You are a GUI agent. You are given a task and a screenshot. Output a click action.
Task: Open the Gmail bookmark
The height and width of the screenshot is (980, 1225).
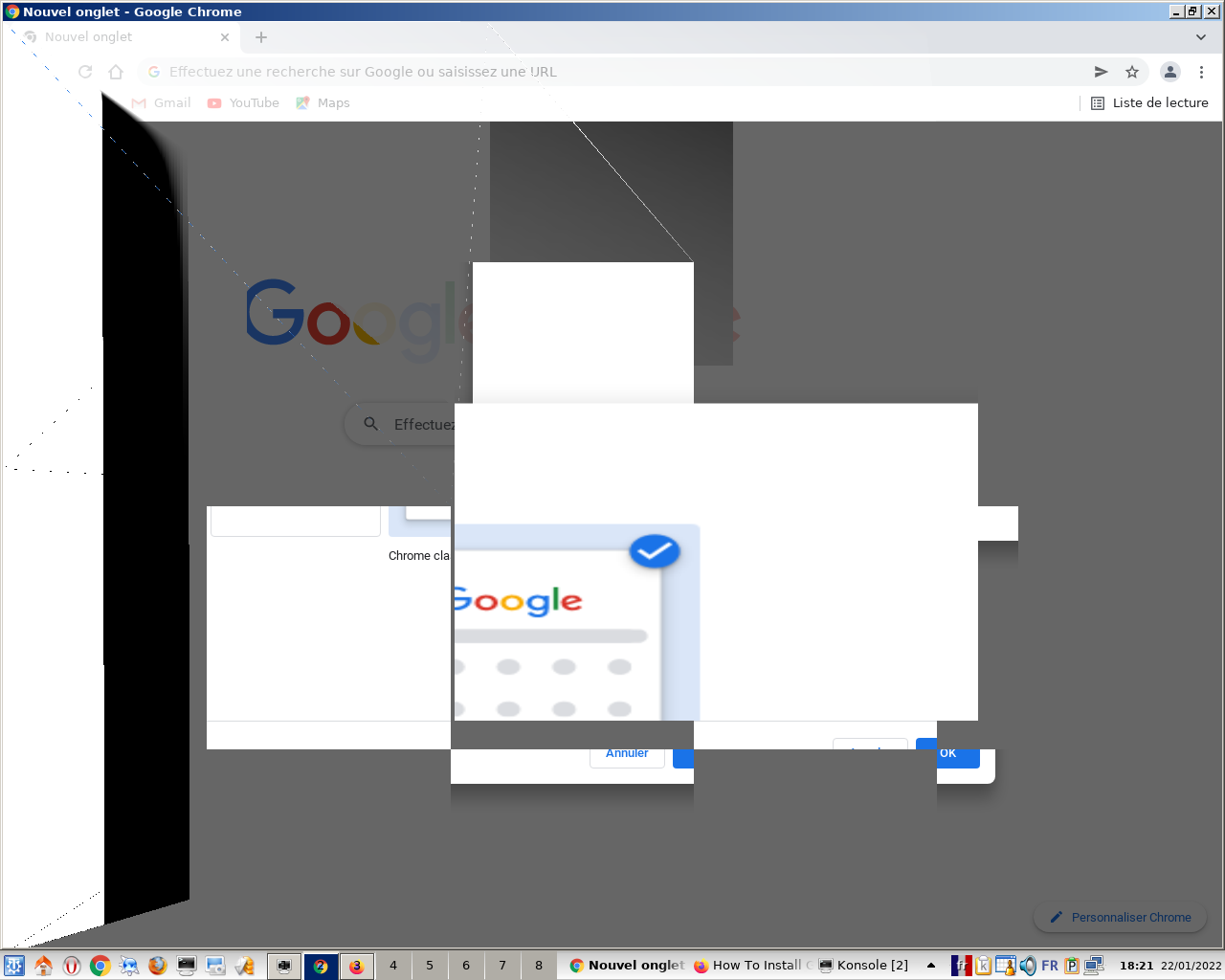pos(162,102)
